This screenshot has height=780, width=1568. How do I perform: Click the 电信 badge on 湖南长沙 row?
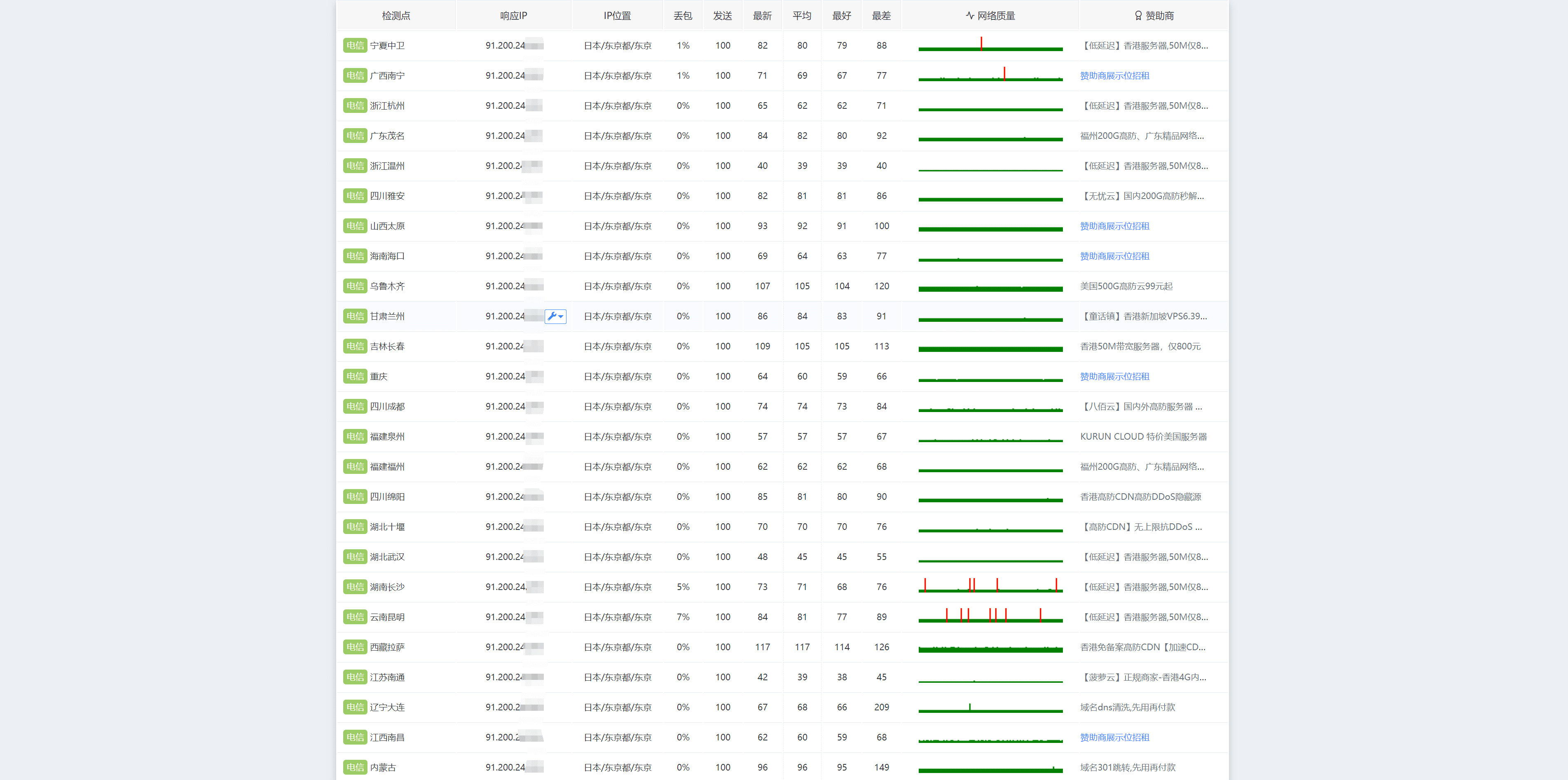point(355,587)
